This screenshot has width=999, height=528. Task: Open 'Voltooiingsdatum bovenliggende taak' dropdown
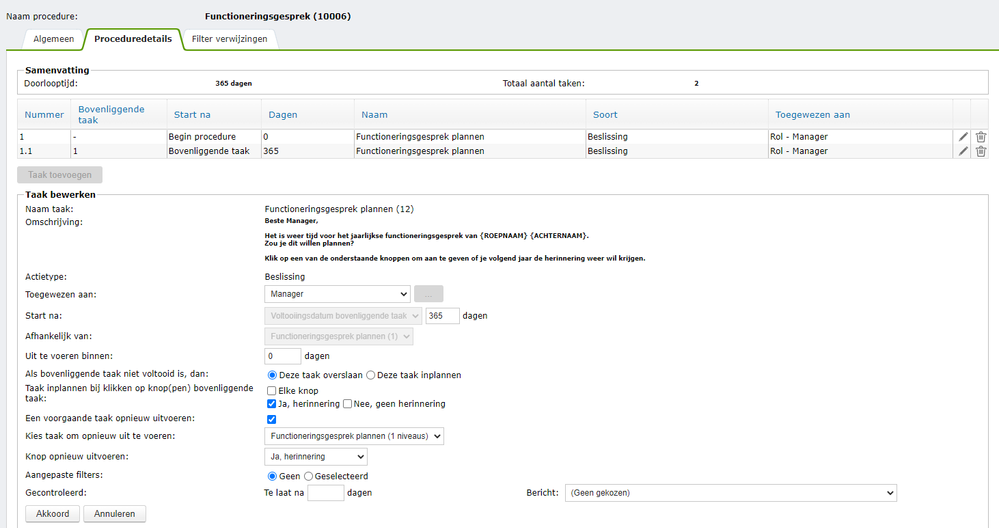pyautogui.click(x=343, y=315)
